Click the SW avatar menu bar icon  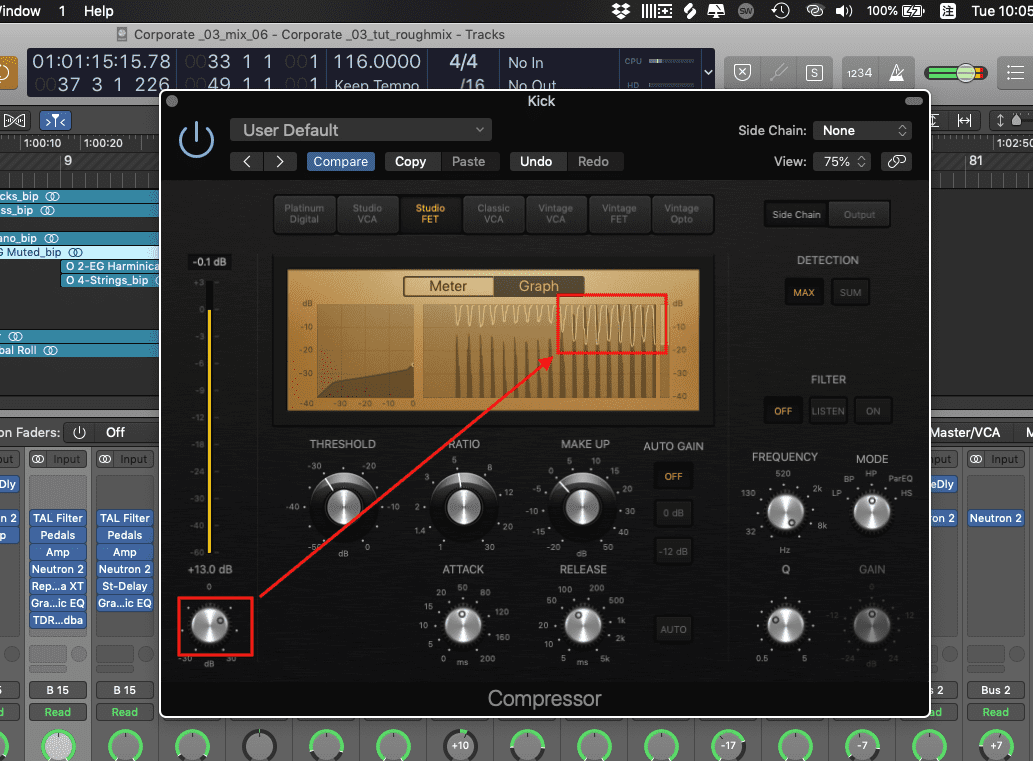pos(746,11)
